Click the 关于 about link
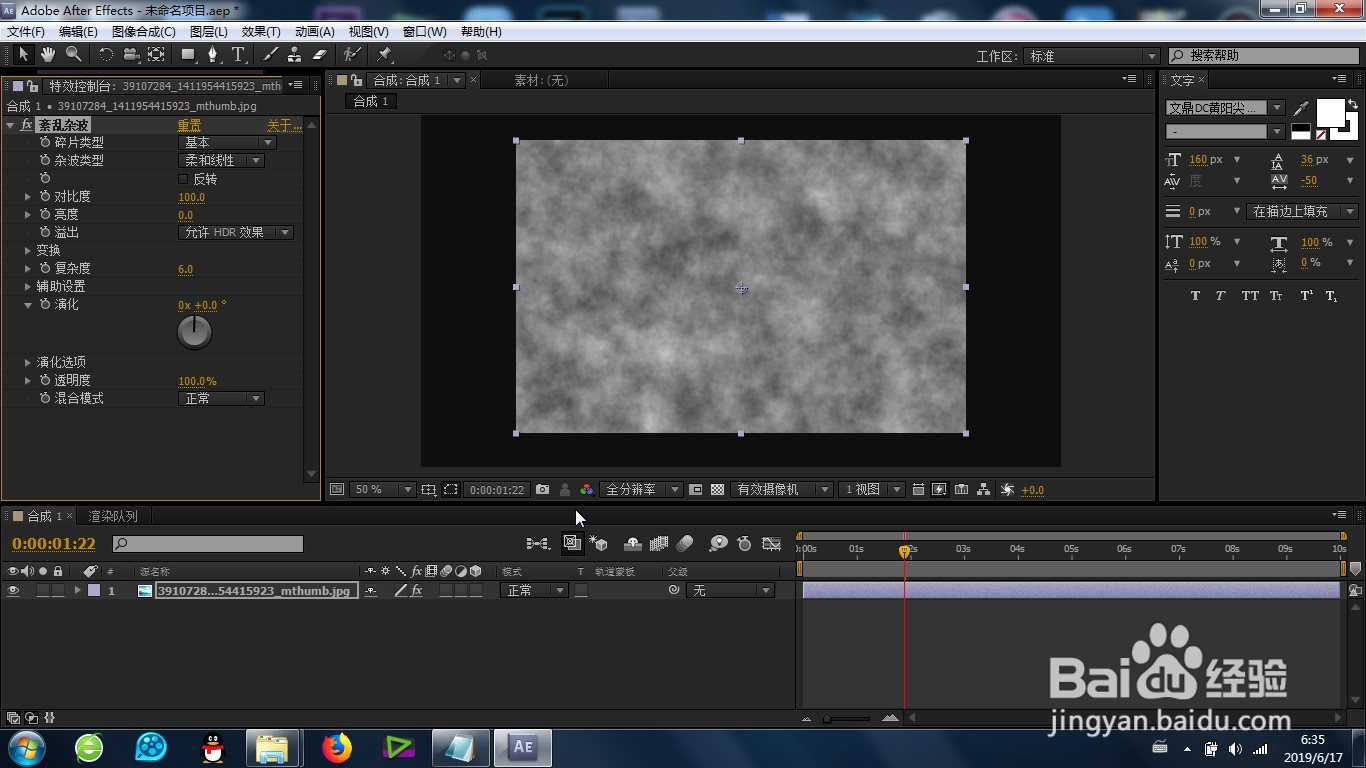Viewport: 1366px width, 768px height. [283, 125]
